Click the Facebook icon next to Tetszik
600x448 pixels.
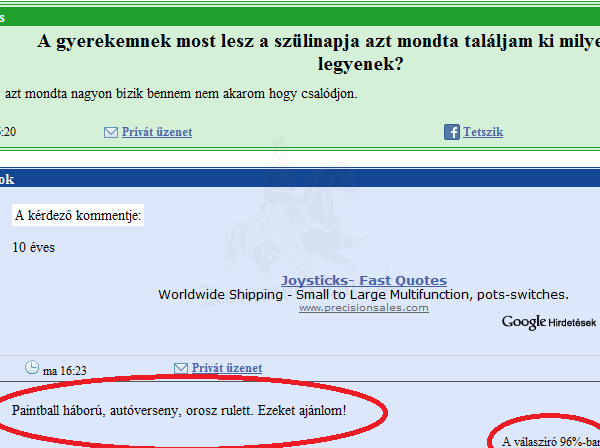click(452, 132)
